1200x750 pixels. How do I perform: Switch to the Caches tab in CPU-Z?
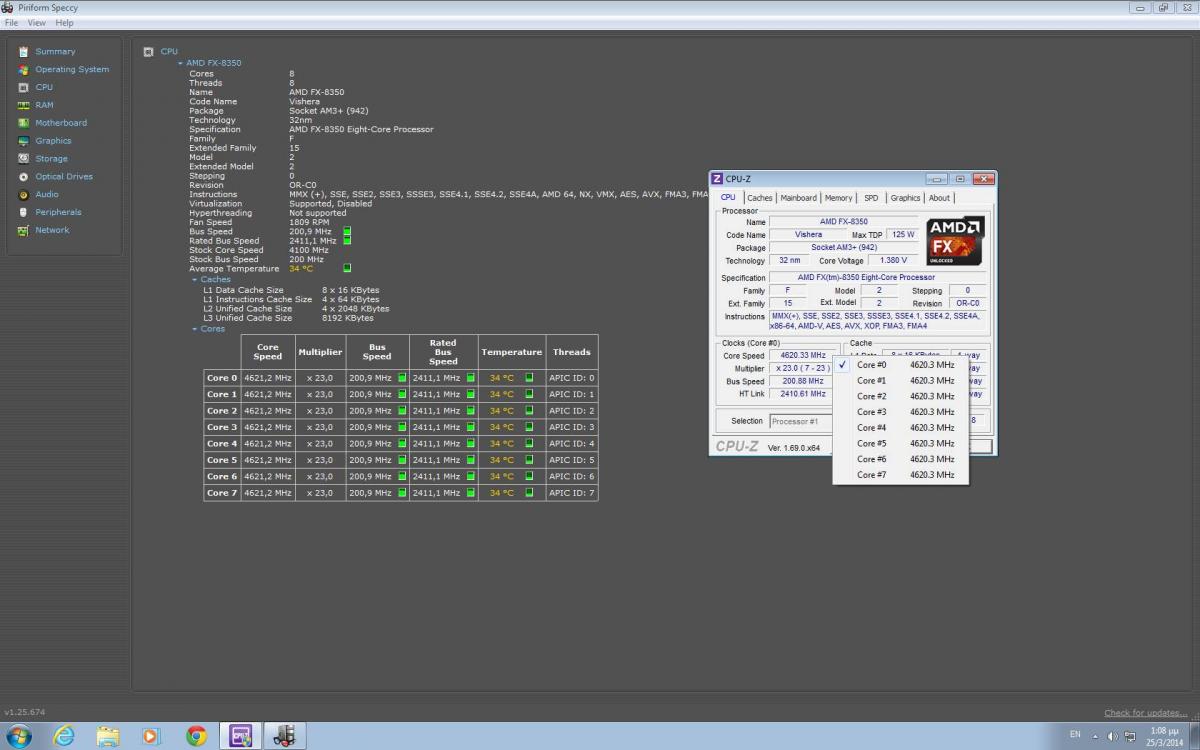pos(760,198)
